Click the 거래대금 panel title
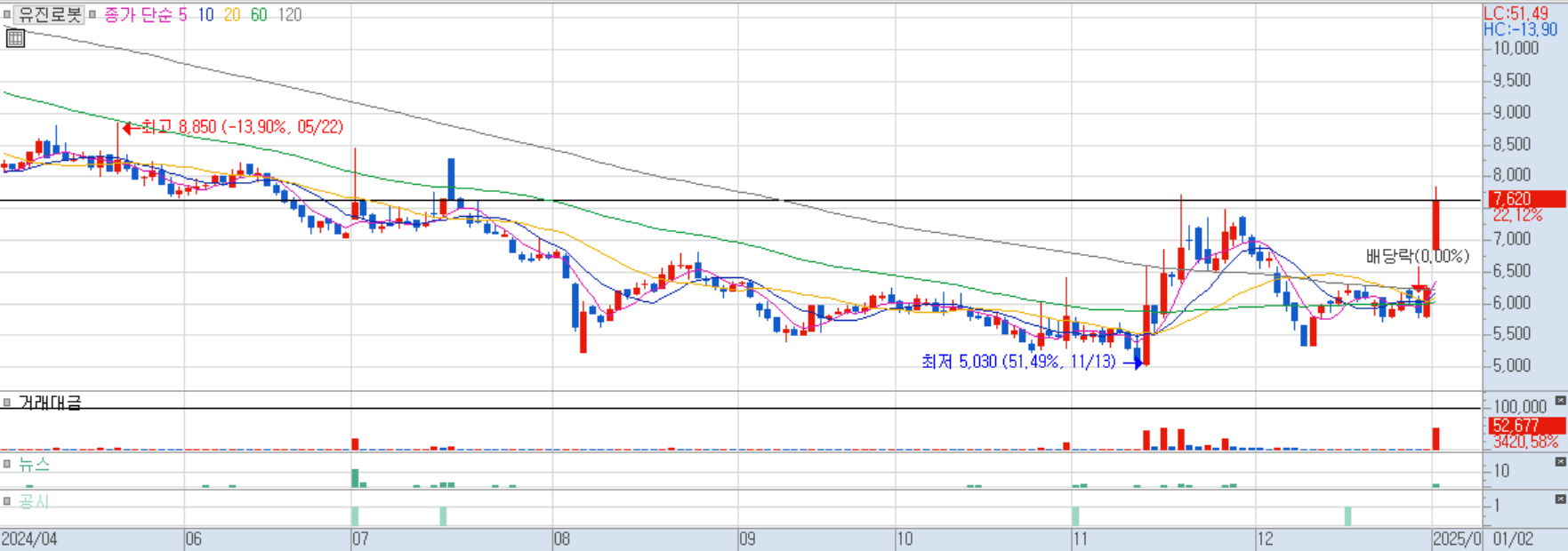This screenshot has width=1568, height=551. tap(50, 403)
